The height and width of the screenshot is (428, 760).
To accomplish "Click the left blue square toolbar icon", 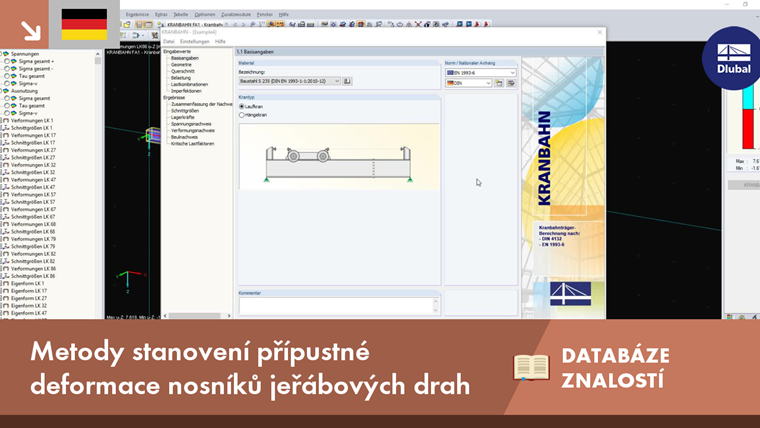I will coord(459,24).
